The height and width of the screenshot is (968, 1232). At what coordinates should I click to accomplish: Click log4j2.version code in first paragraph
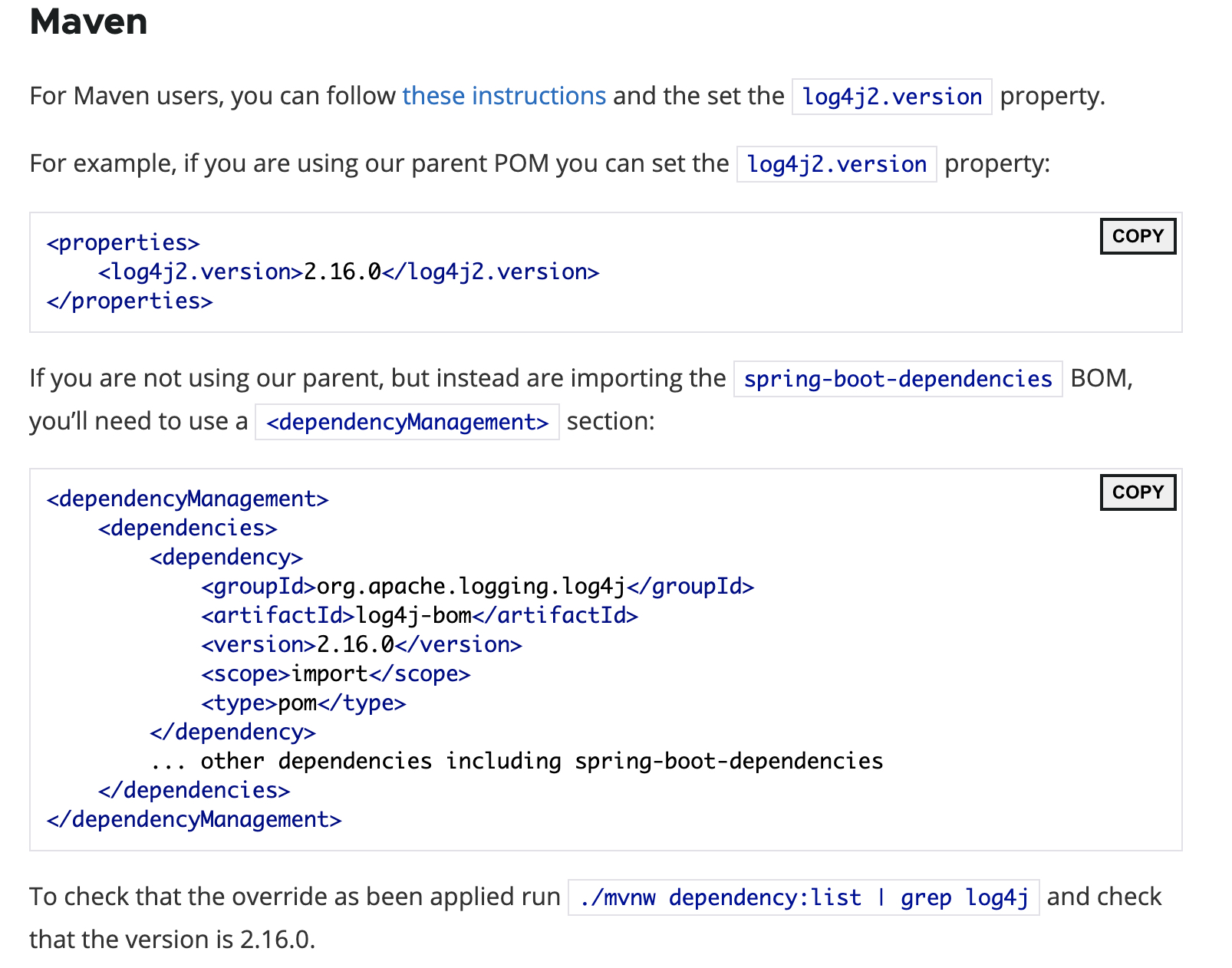tap(891, 97)
